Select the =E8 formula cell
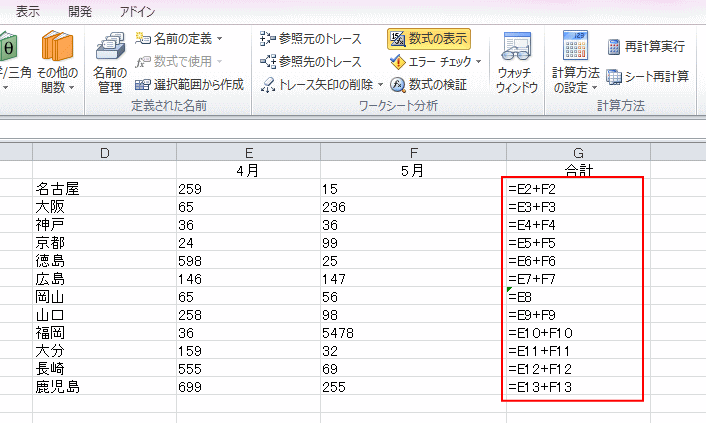The height and width of the screenshot is (423, 706). pyautogui.click(x=579, y=296)
